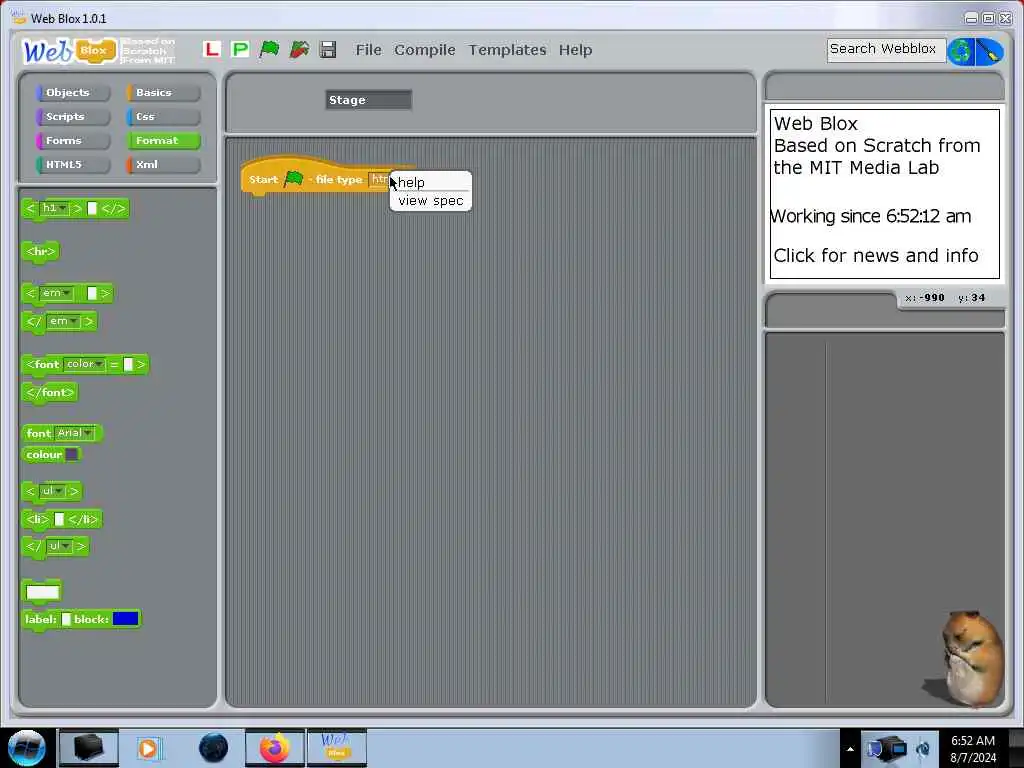Click the media player taskbar icon
Screen dimensions: 1024x768
(148, 748)
